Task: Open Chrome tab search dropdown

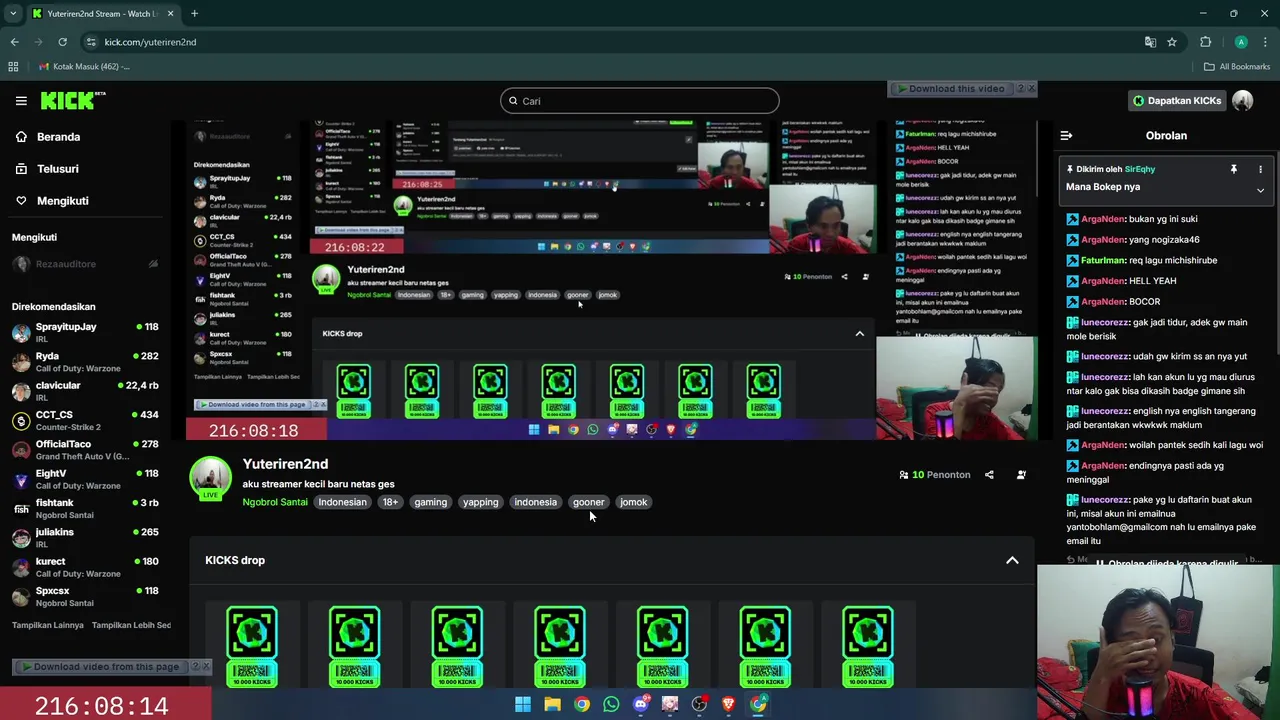Action: coord(13,14)
